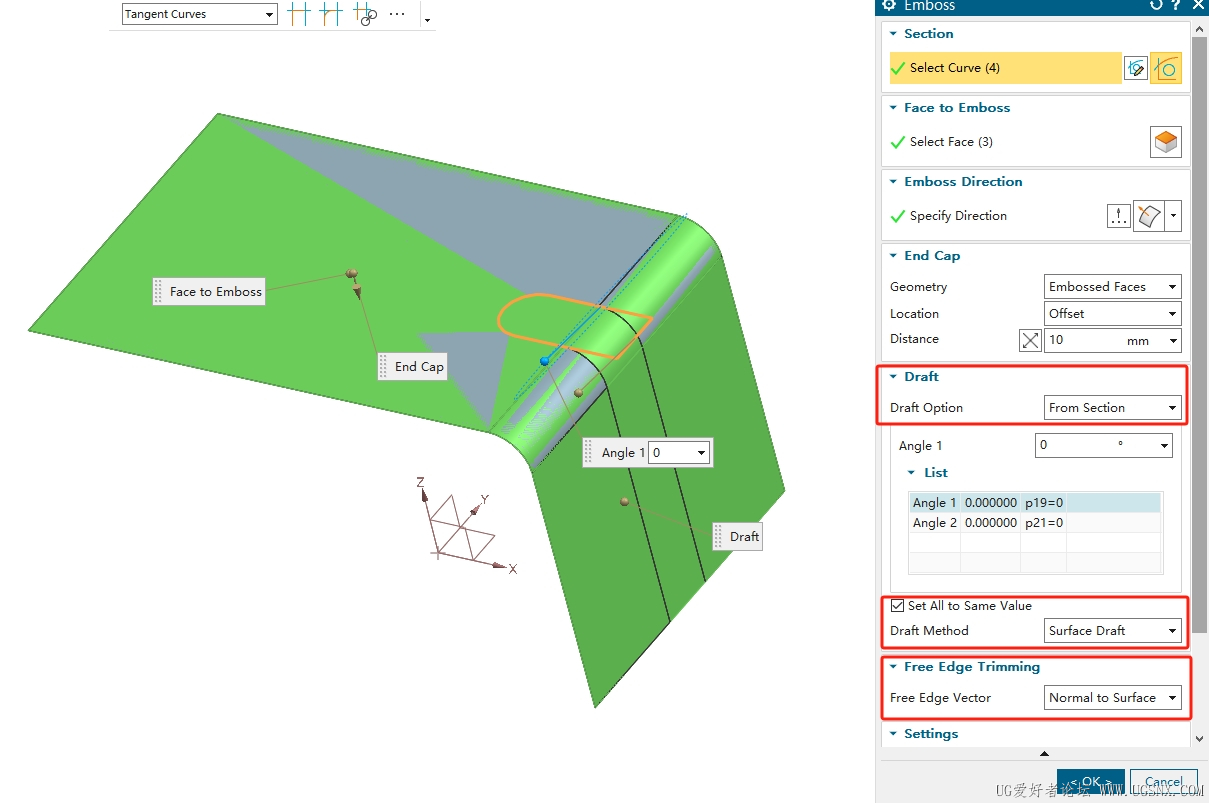Viewport: 1209px width, 803px height.
Task: Click the OK button
Action: (x=1090, y=782)
